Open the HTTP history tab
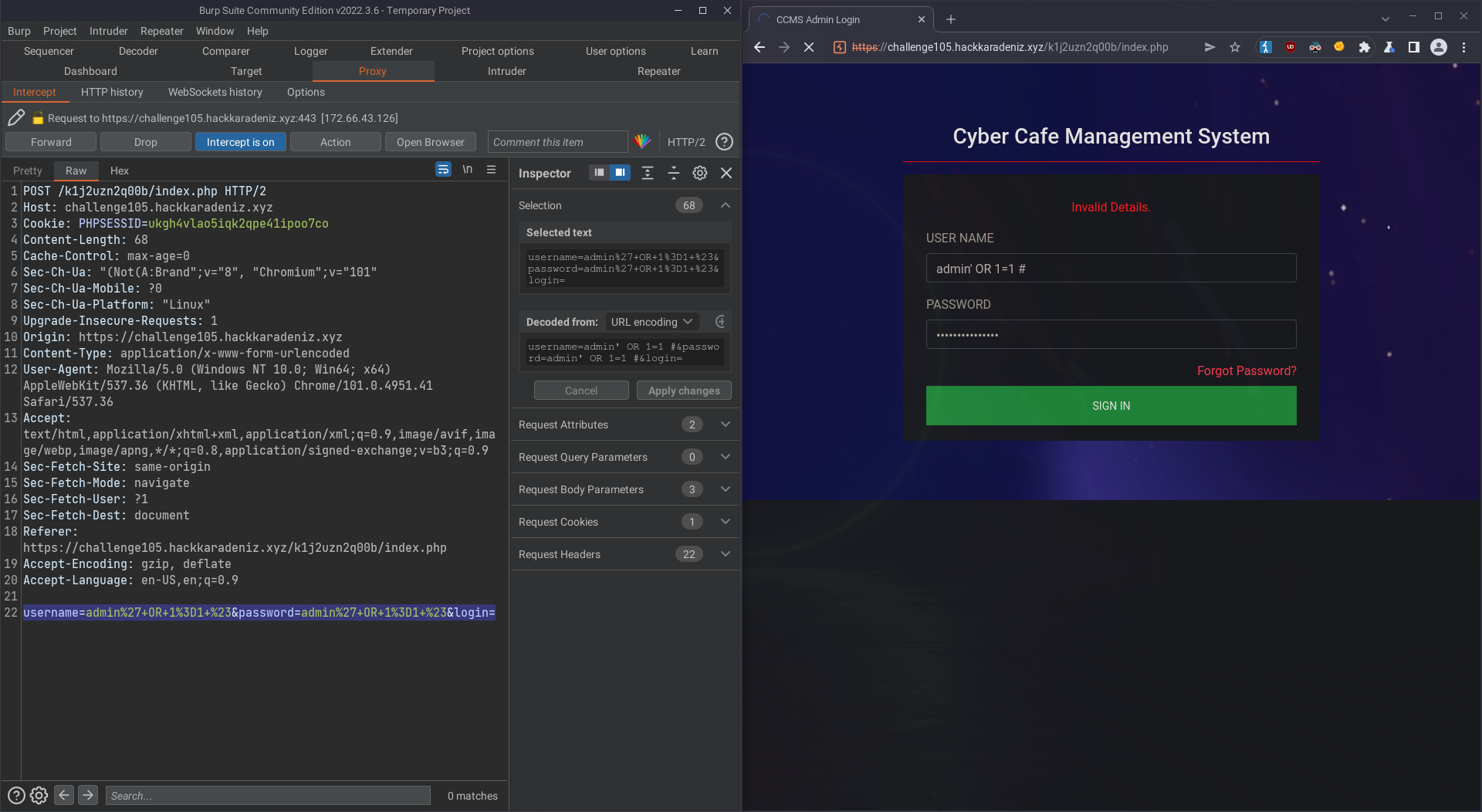1482x812 pixels. (x=112, y=92)
